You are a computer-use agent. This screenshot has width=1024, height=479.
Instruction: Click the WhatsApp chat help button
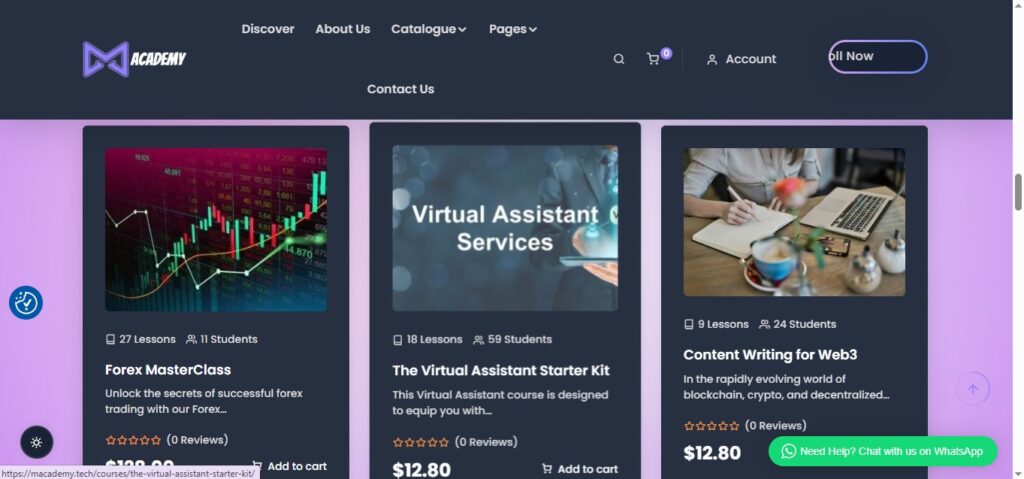[882, 451]
